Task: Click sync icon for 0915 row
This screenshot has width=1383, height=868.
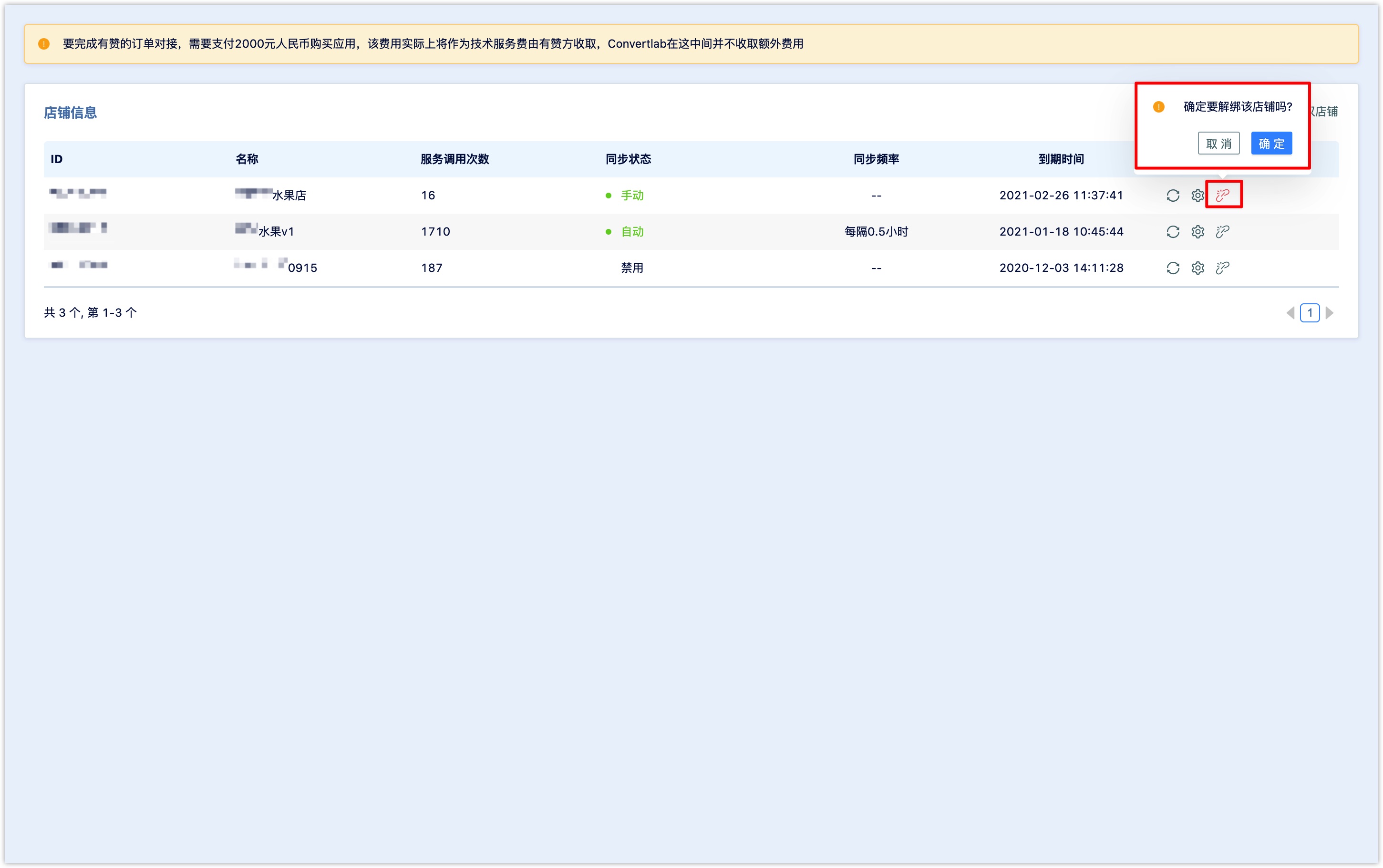Action: coord(1172,268)
